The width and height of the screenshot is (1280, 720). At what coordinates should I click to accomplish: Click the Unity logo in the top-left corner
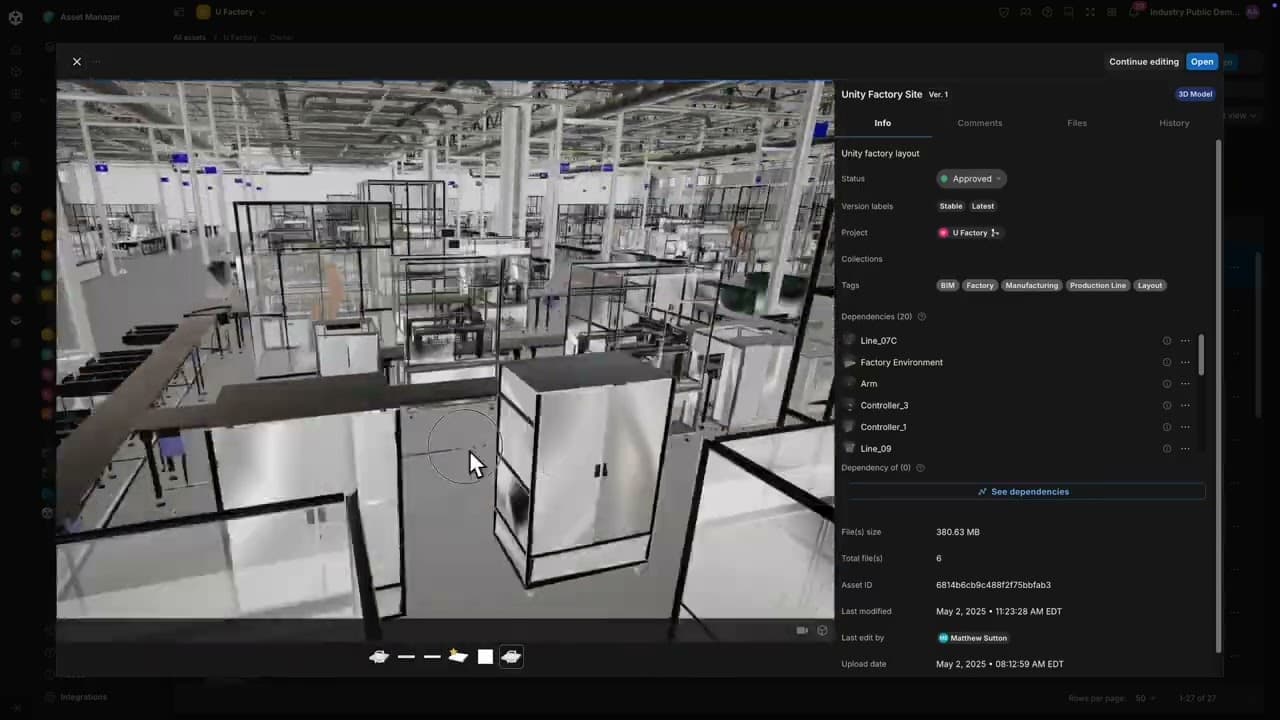(x=16, y=17)
